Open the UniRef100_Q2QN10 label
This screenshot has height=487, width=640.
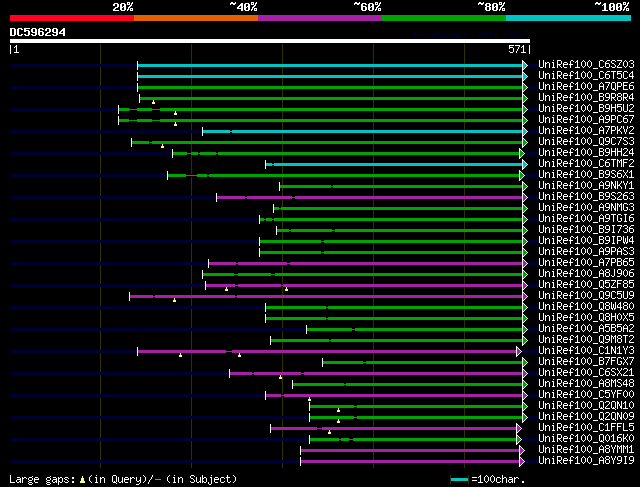point(586,406)
